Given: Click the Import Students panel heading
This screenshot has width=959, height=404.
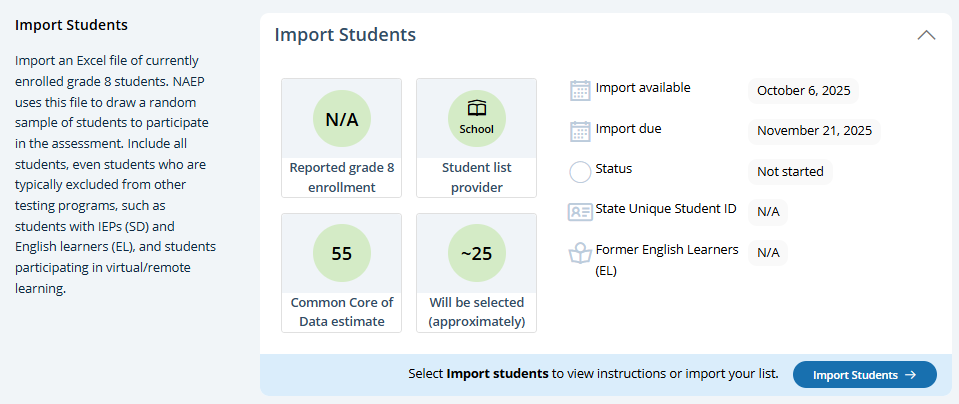Looking at the screenshot, I should click(x=345, y=35).
